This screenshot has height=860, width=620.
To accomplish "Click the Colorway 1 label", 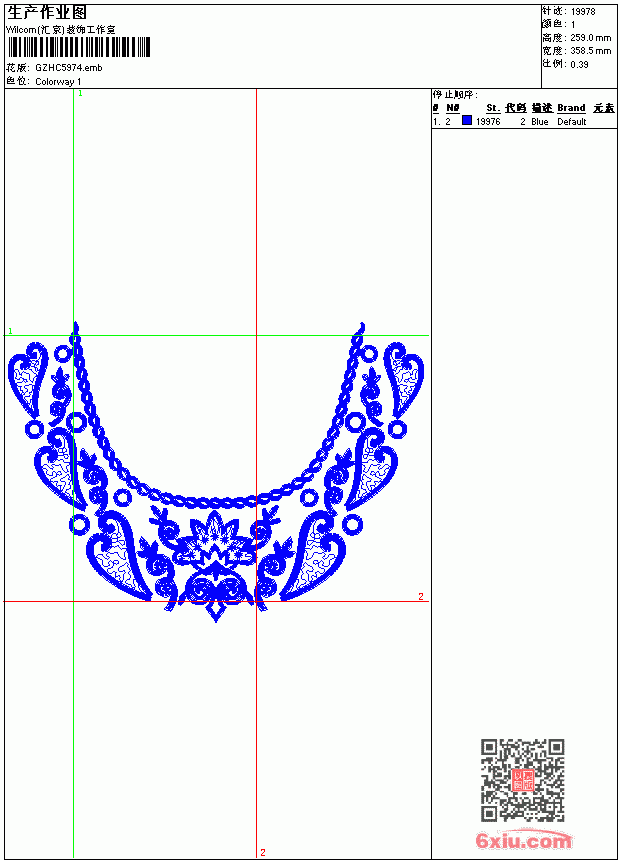I will [x=58, y=82].
